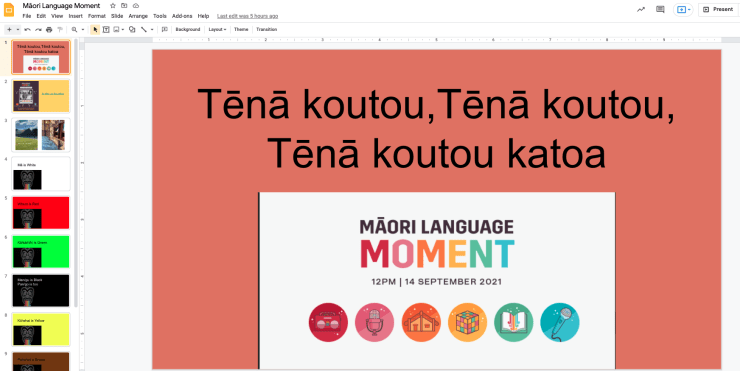Click the Move to folder icon
The image size is (740, 371).
point(124,6)
